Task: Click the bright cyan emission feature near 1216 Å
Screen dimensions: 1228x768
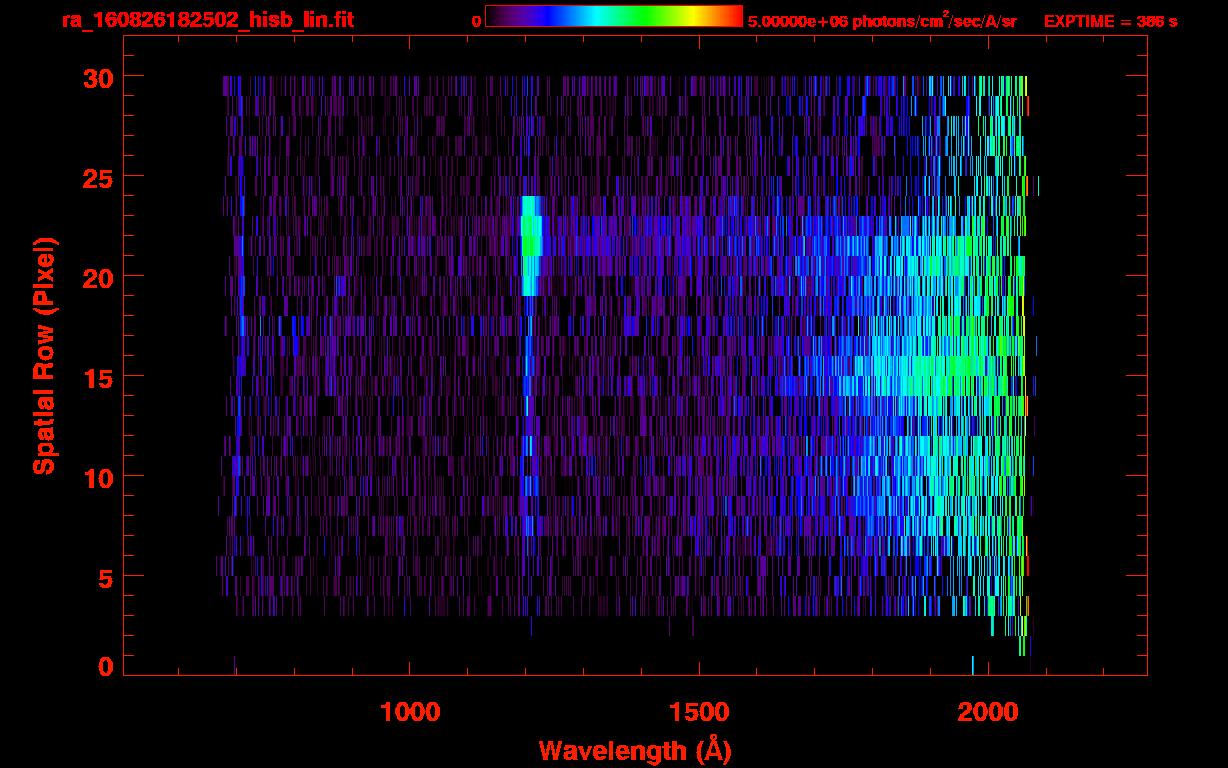Action: pyautogui.click(x=531, y=246)
